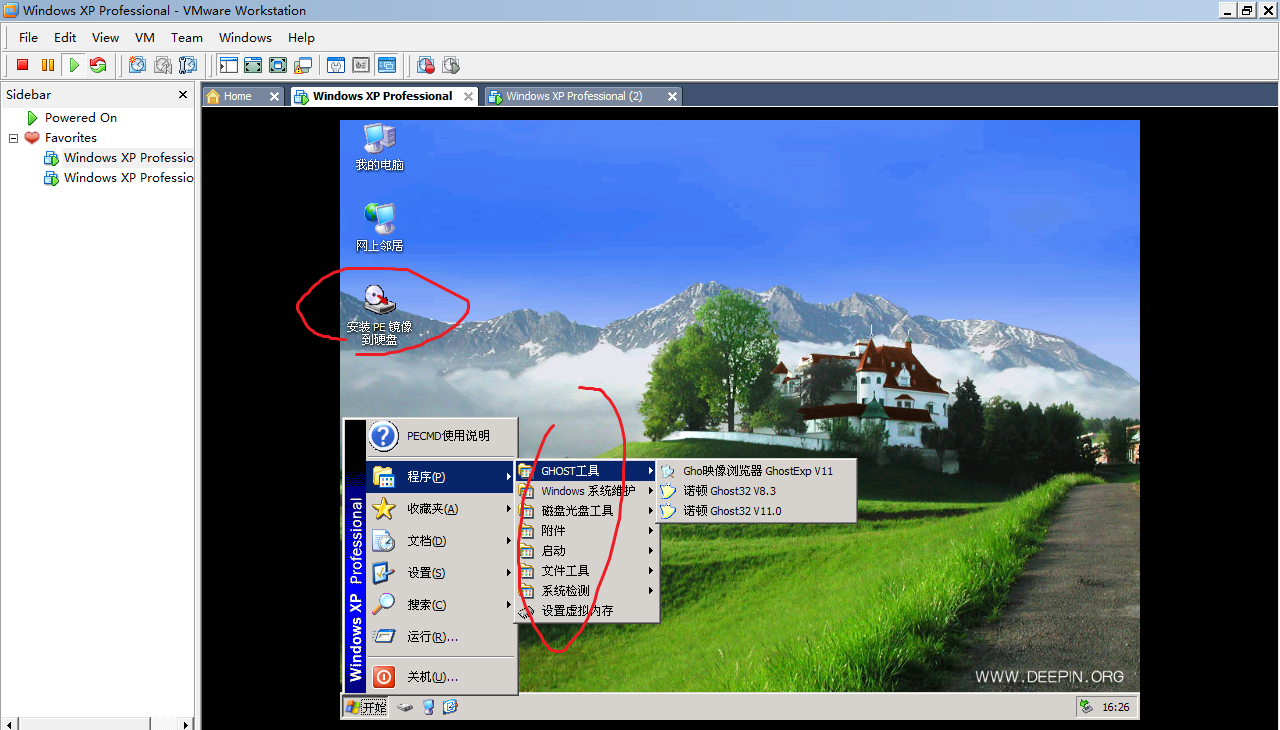Open the View menu
Viewport: 1280px width, 730px height.
(105, 37)
